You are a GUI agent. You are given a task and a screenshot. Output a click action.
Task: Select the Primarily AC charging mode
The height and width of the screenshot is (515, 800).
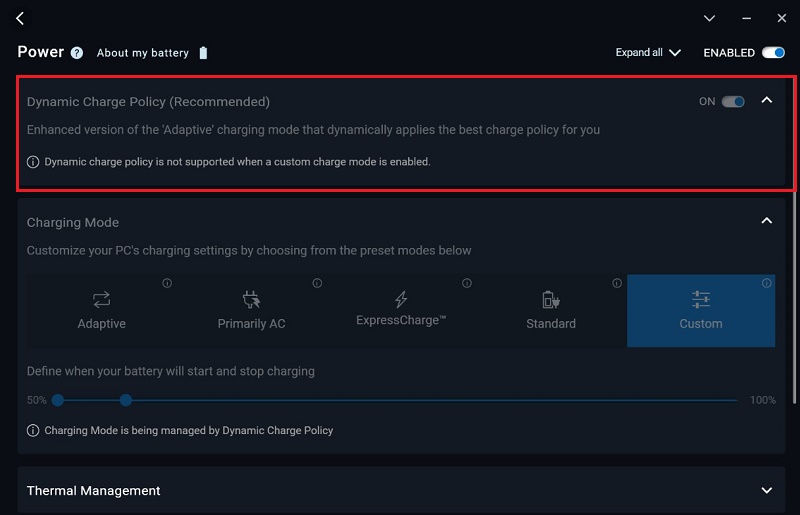pyautogui.click(x=251, y=310)
